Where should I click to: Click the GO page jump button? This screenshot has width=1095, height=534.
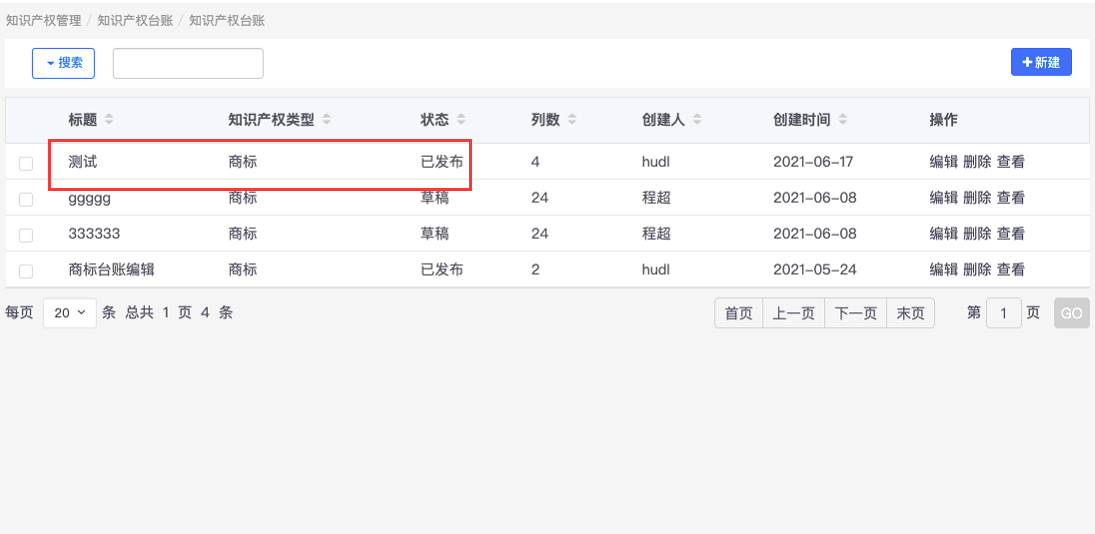[1071, 314]
